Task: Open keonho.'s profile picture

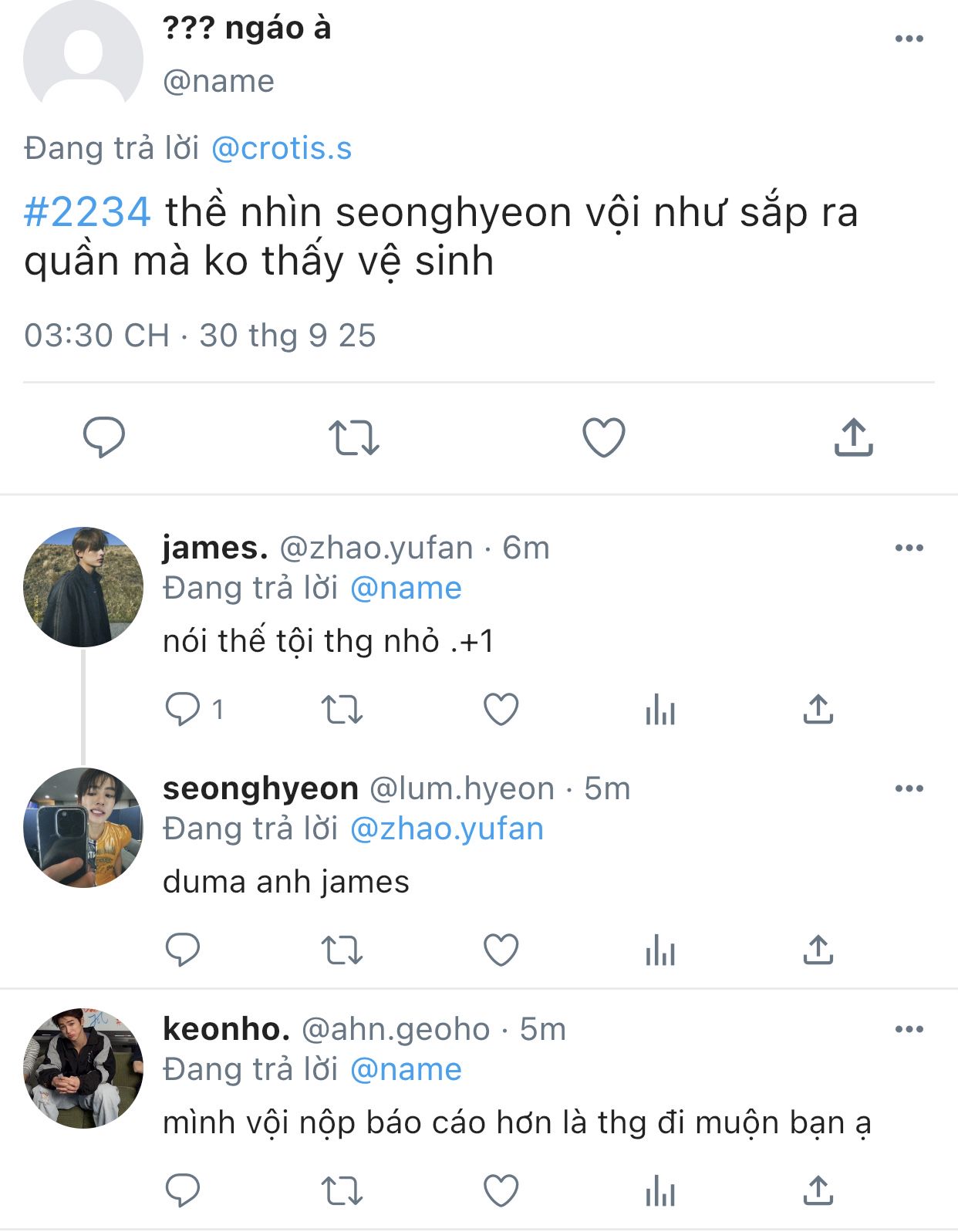Action: [x=83, y=1068]
